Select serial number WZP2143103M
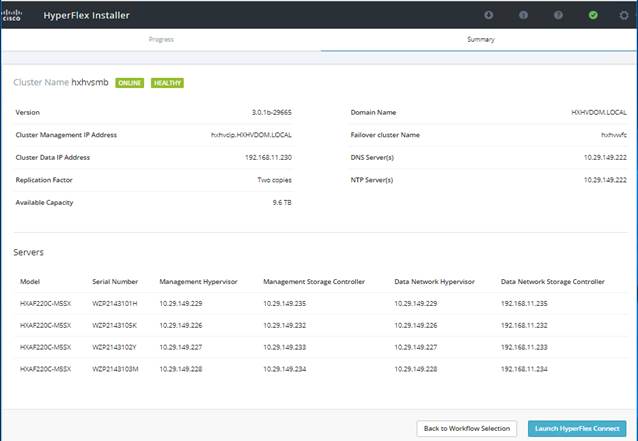This screenshot has height=441, width=638. (115, 369)
